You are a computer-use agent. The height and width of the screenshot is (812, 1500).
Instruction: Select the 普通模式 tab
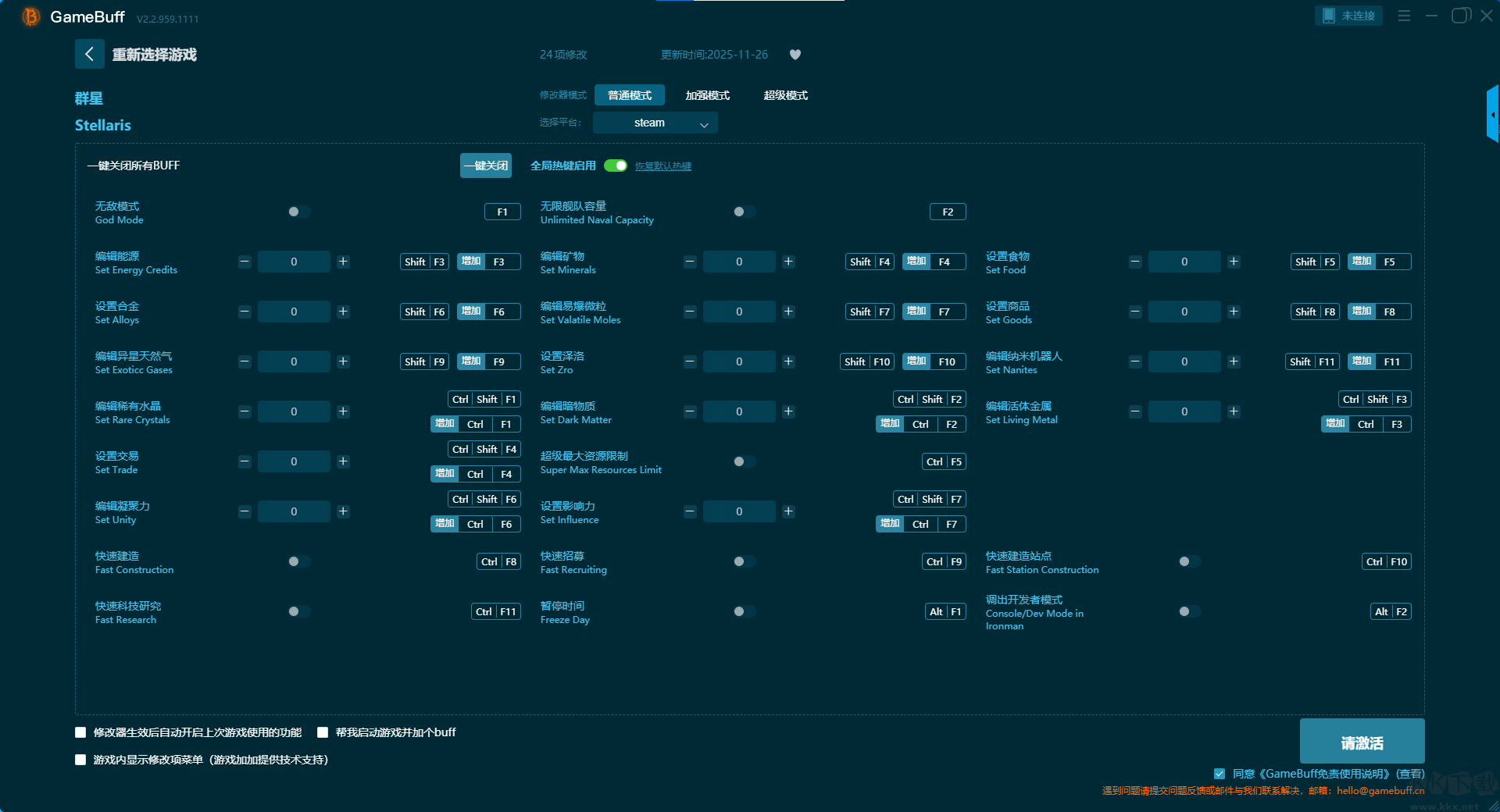(x=630, y=95)
